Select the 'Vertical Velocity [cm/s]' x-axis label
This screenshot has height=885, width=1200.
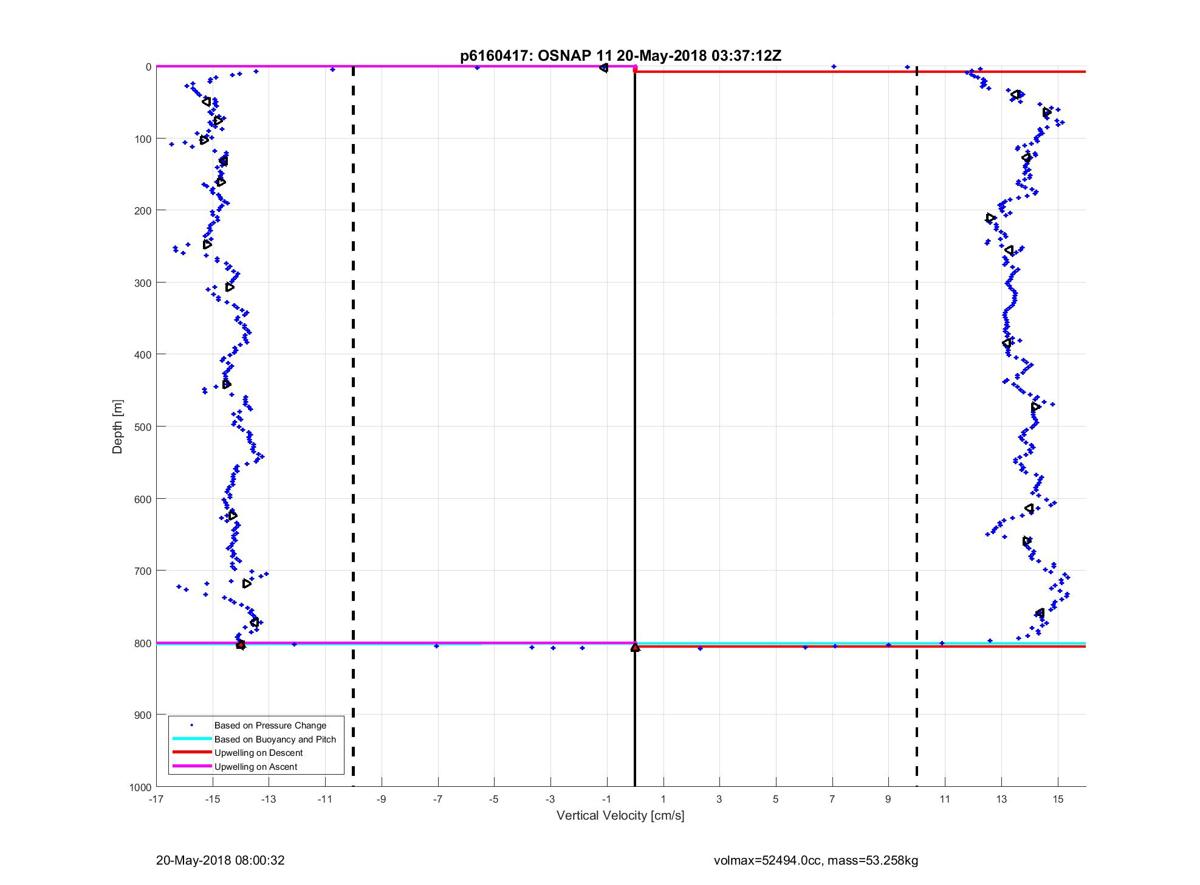click(x=620, y=816)
